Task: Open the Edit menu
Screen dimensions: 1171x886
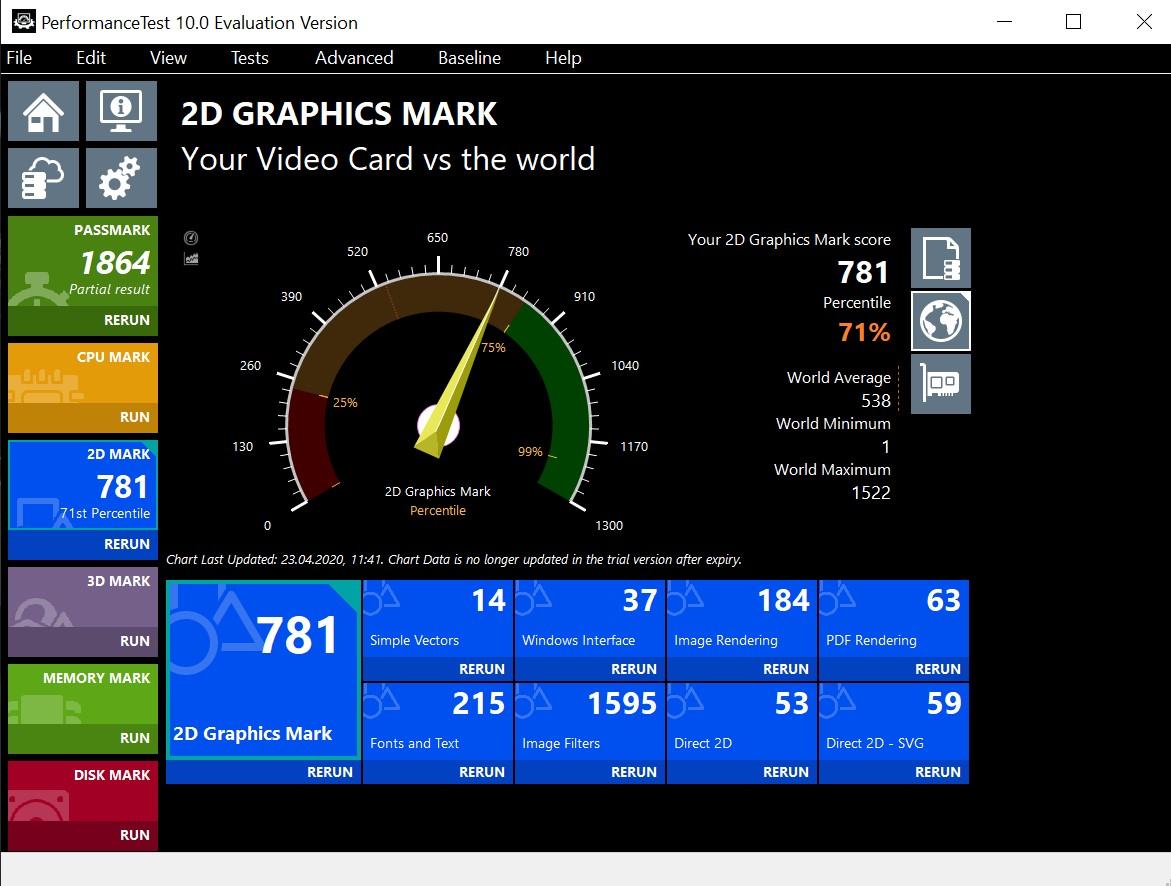Action: coord(91,58)
